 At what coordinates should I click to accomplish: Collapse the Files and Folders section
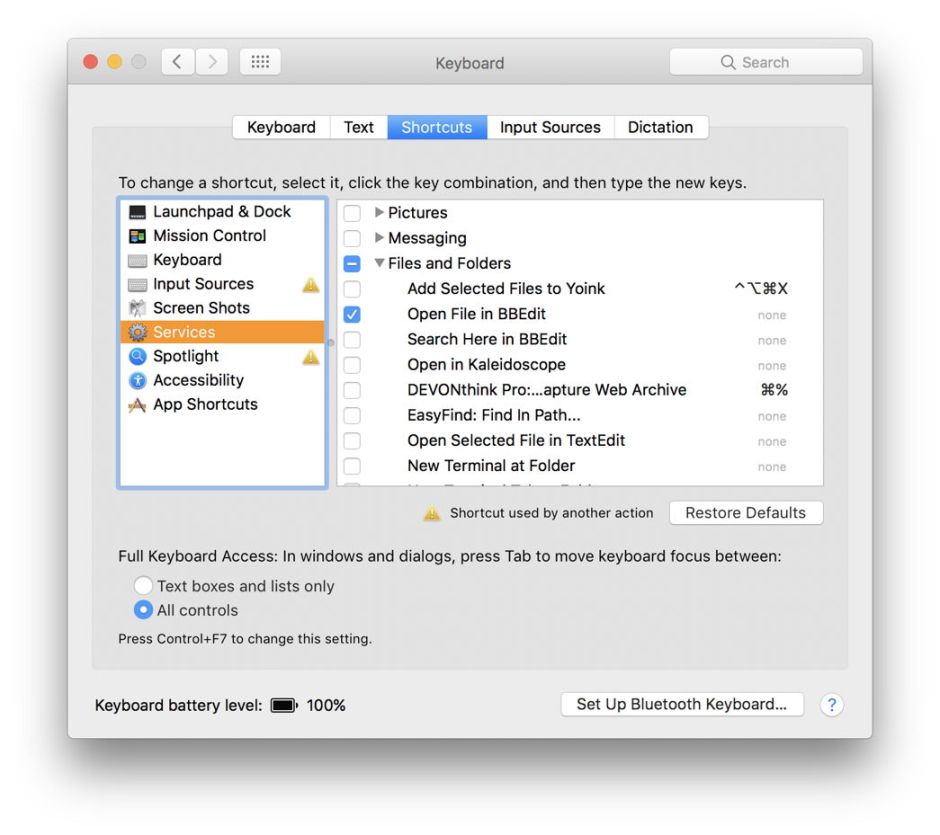pos(379,263)
